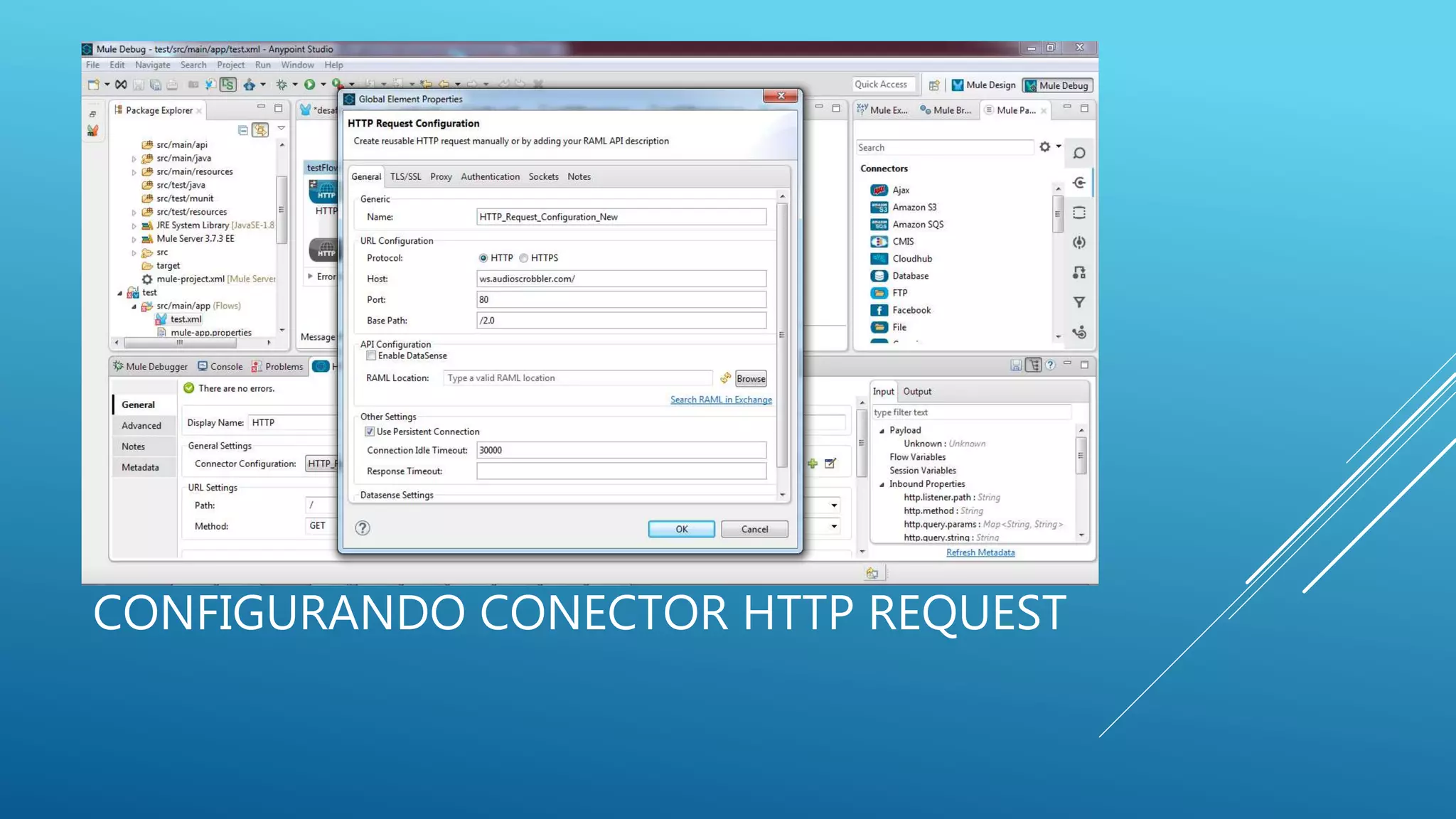Viewport: 1456px width, 819px height.
Task: Open Search RAML in Exchange link
Action: click(720, 400)
